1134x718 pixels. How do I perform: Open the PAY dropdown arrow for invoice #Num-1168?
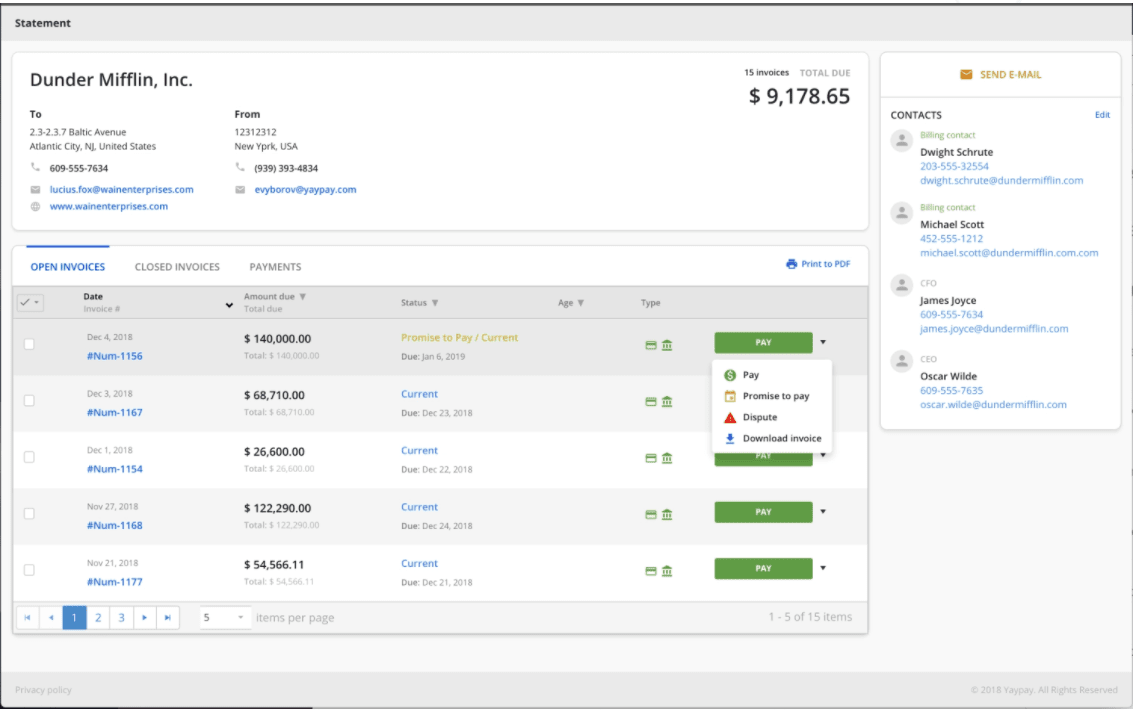coord(823,512)
